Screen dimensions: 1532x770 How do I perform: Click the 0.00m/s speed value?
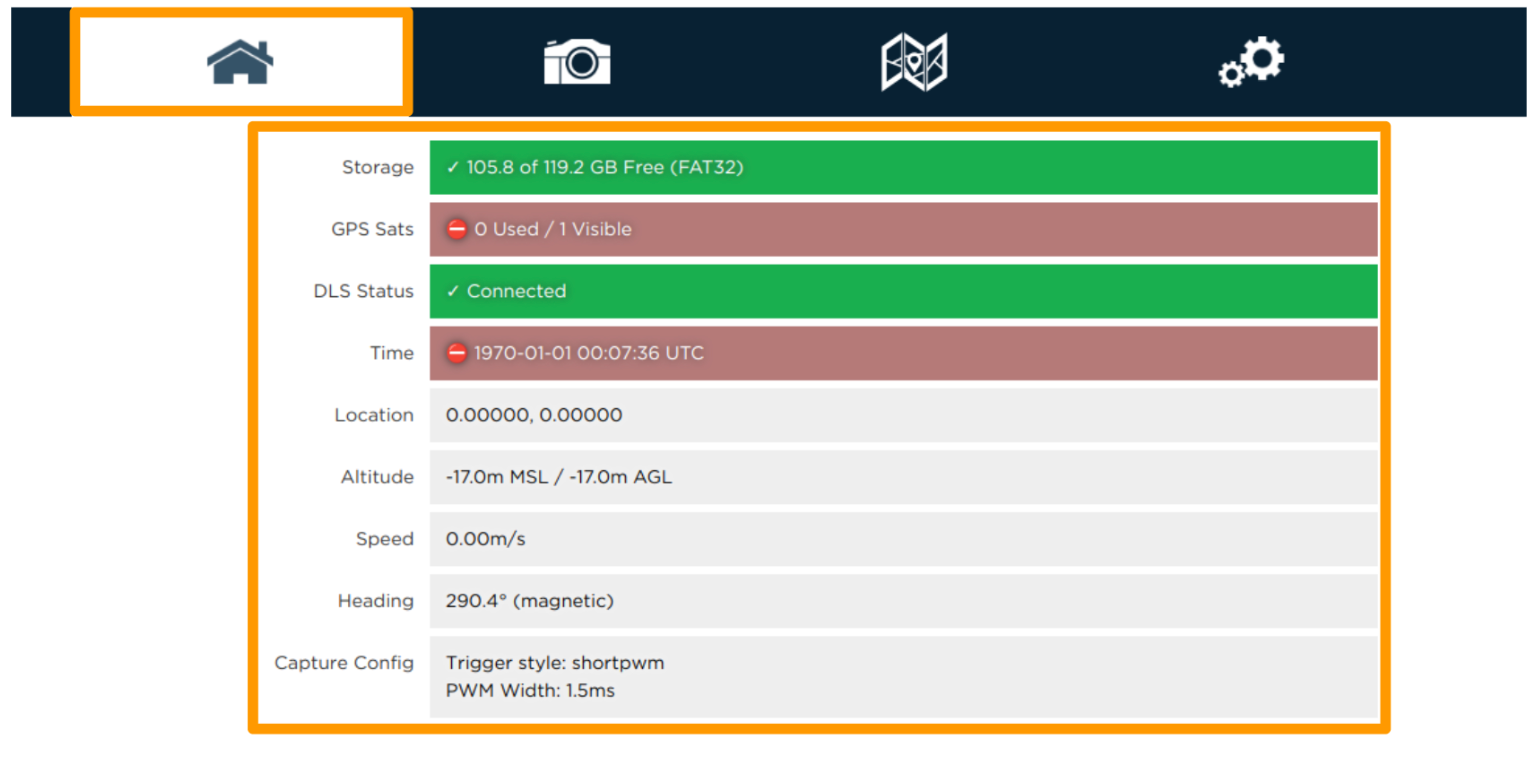tap(485, 539)
